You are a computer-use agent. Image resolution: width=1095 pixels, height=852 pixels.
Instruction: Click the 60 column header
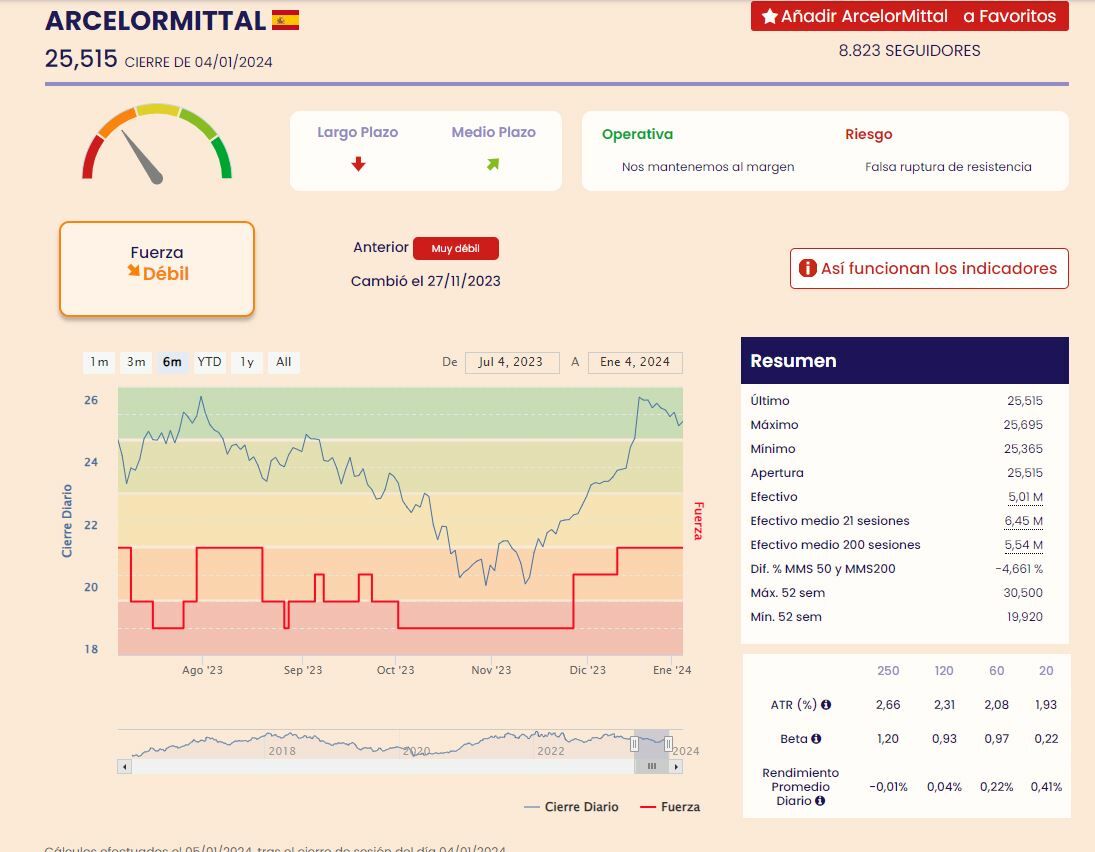(x=997, y=670)
